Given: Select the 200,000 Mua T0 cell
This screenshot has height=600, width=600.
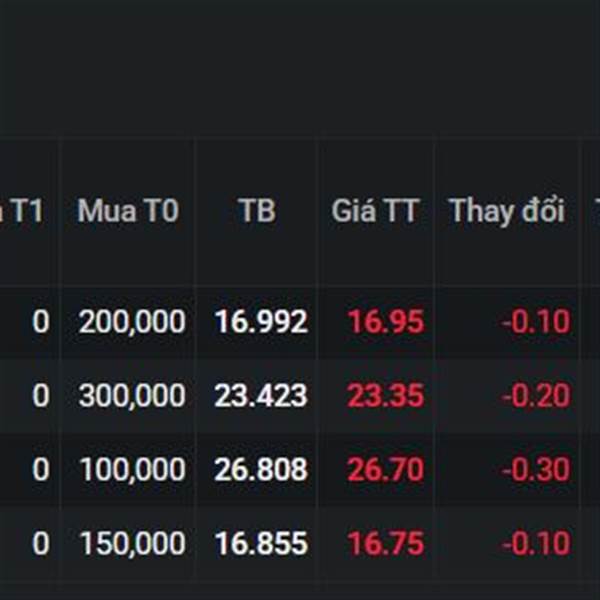Looking at the screenshot, I should pos(132,322).
